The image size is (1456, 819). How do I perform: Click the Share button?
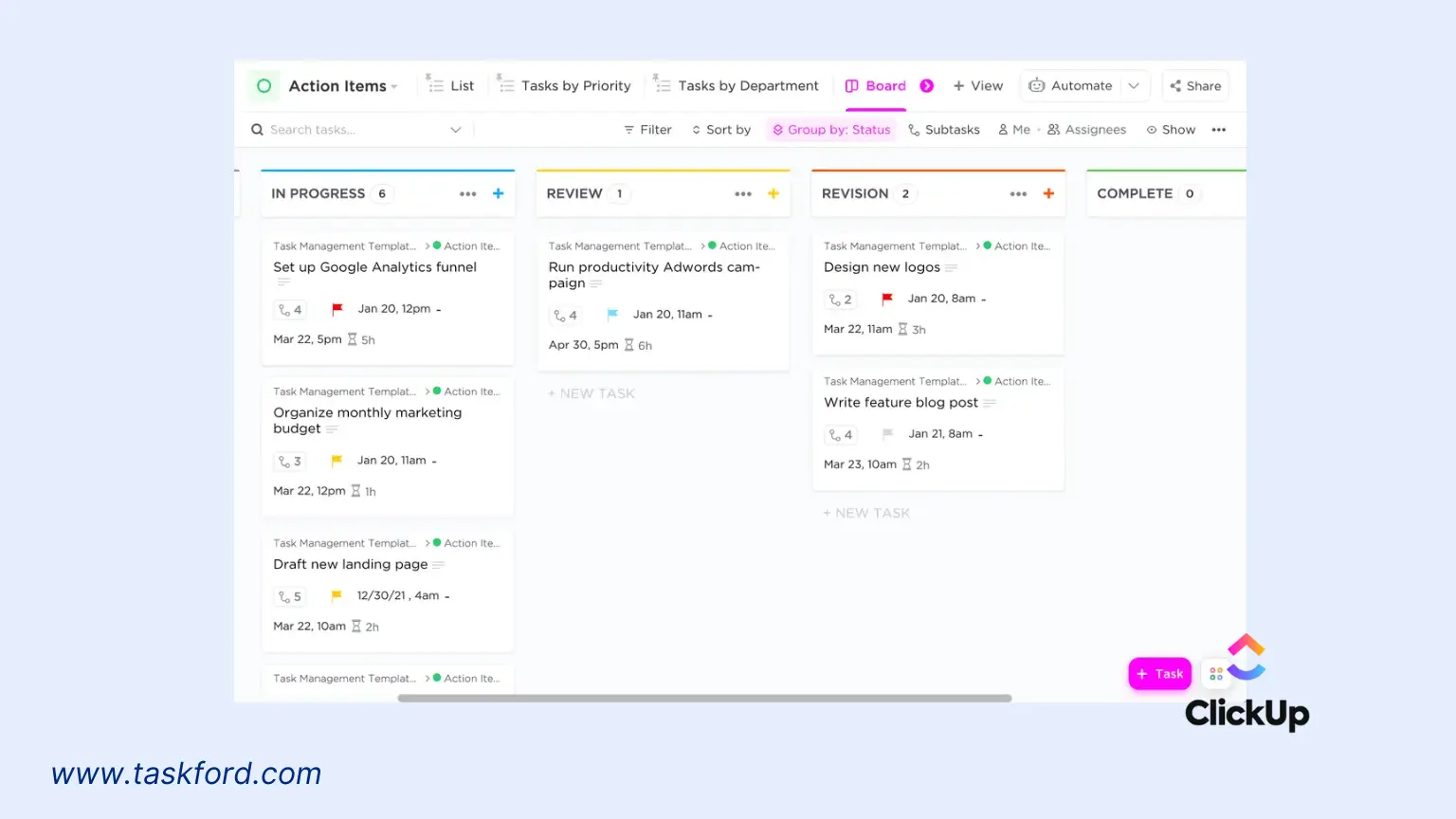pos(1195,86)
